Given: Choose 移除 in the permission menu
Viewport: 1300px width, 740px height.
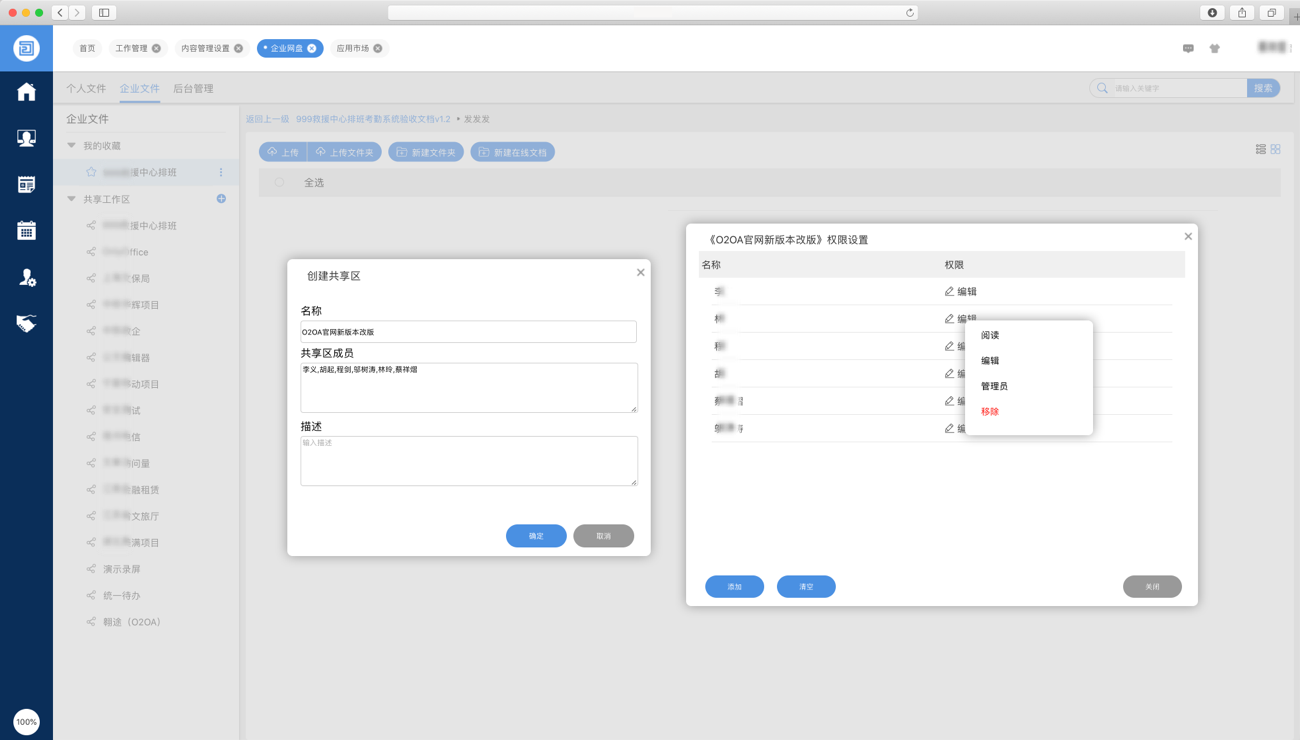Looking at the screenshot, I should (x=990, y=412).
